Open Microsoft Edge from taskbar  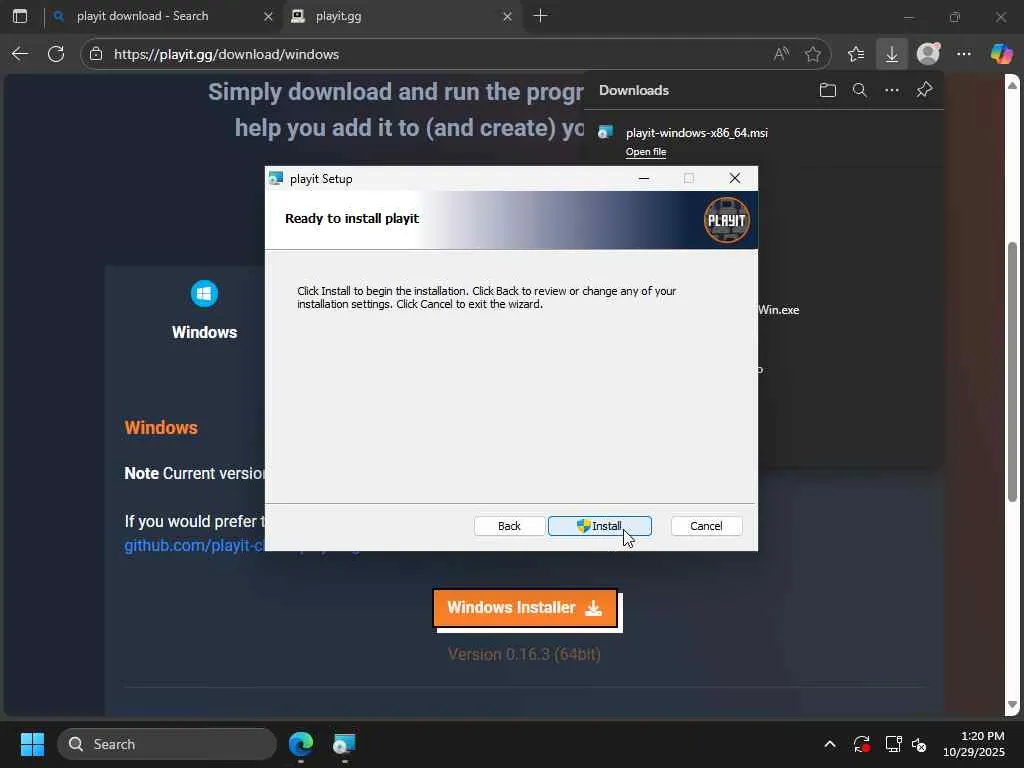(301, 744)
